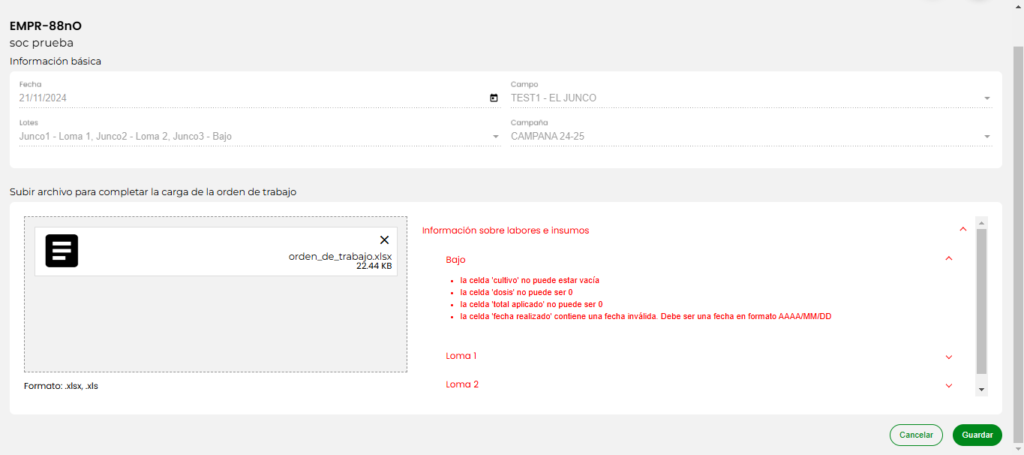The image size is (1024, 455).
Task: Remove the orden_de_trabajo.xlsx file with X
Action: coord(384,240)
